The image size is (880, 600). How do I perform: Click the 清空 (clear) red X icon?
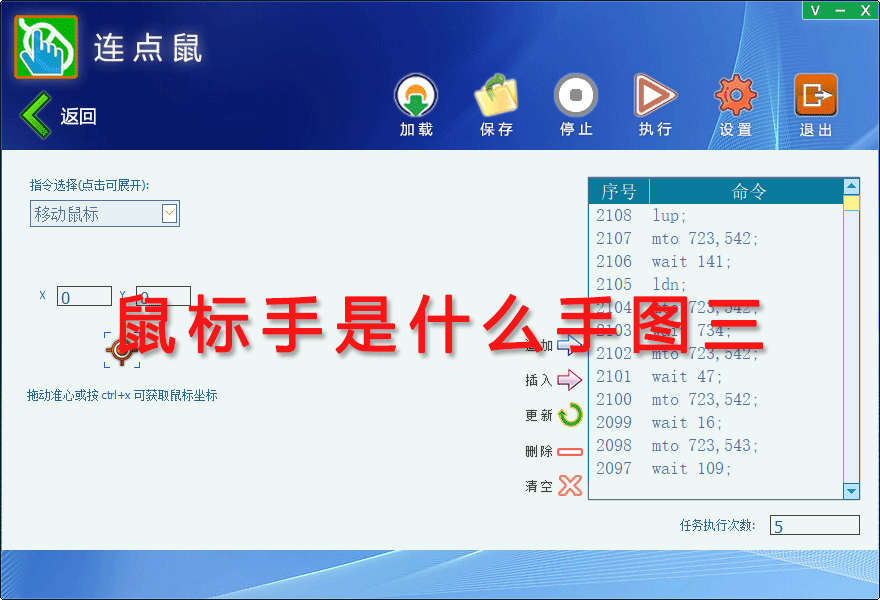pos(570,486)
